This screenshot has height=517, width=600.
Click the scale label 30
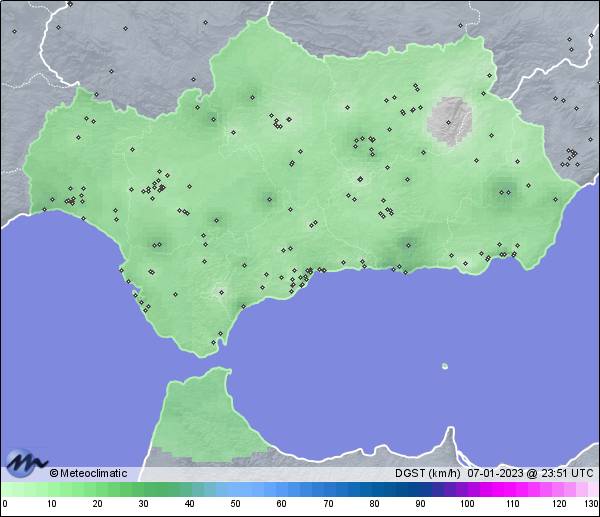143,504
